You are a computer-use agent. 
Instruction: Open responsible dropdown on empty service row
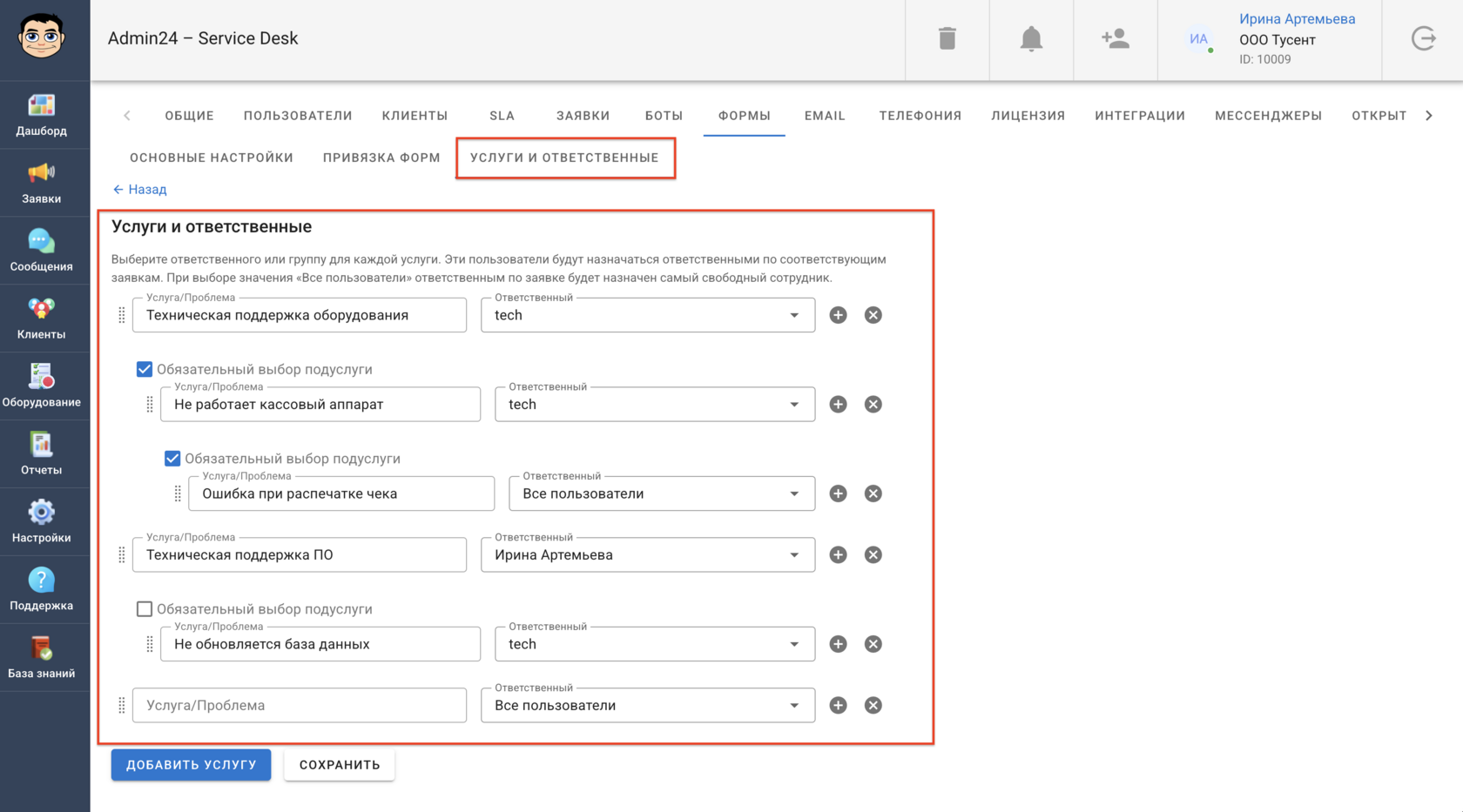coord(648,705)
